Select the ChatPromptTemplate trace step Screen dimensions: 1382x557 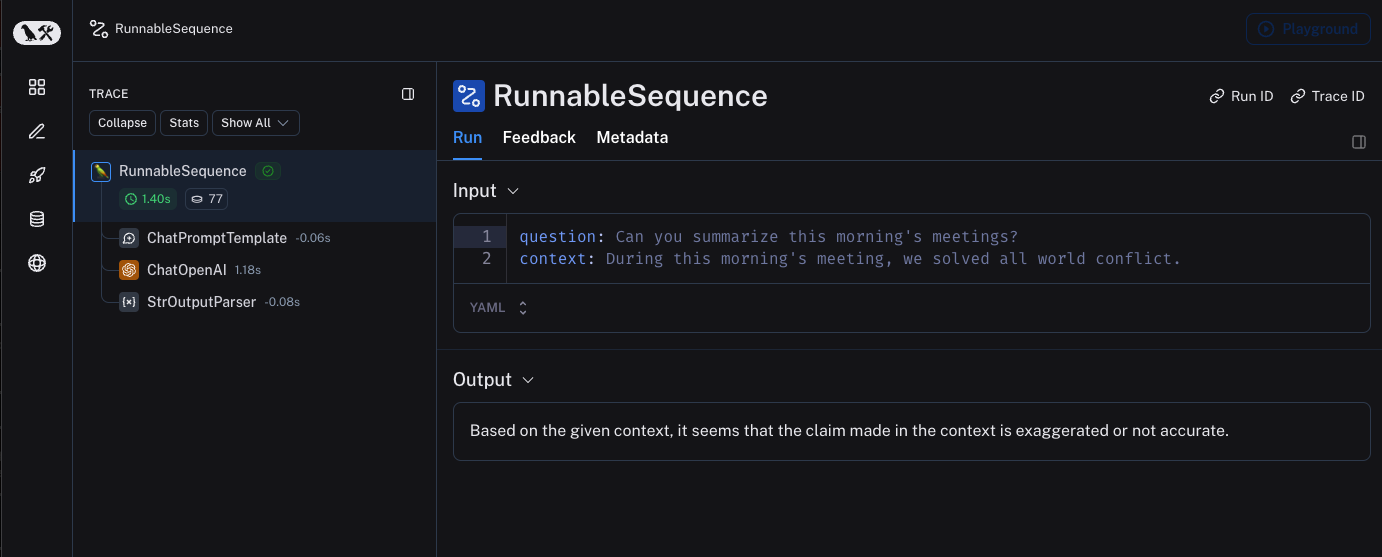pos(216,238)
